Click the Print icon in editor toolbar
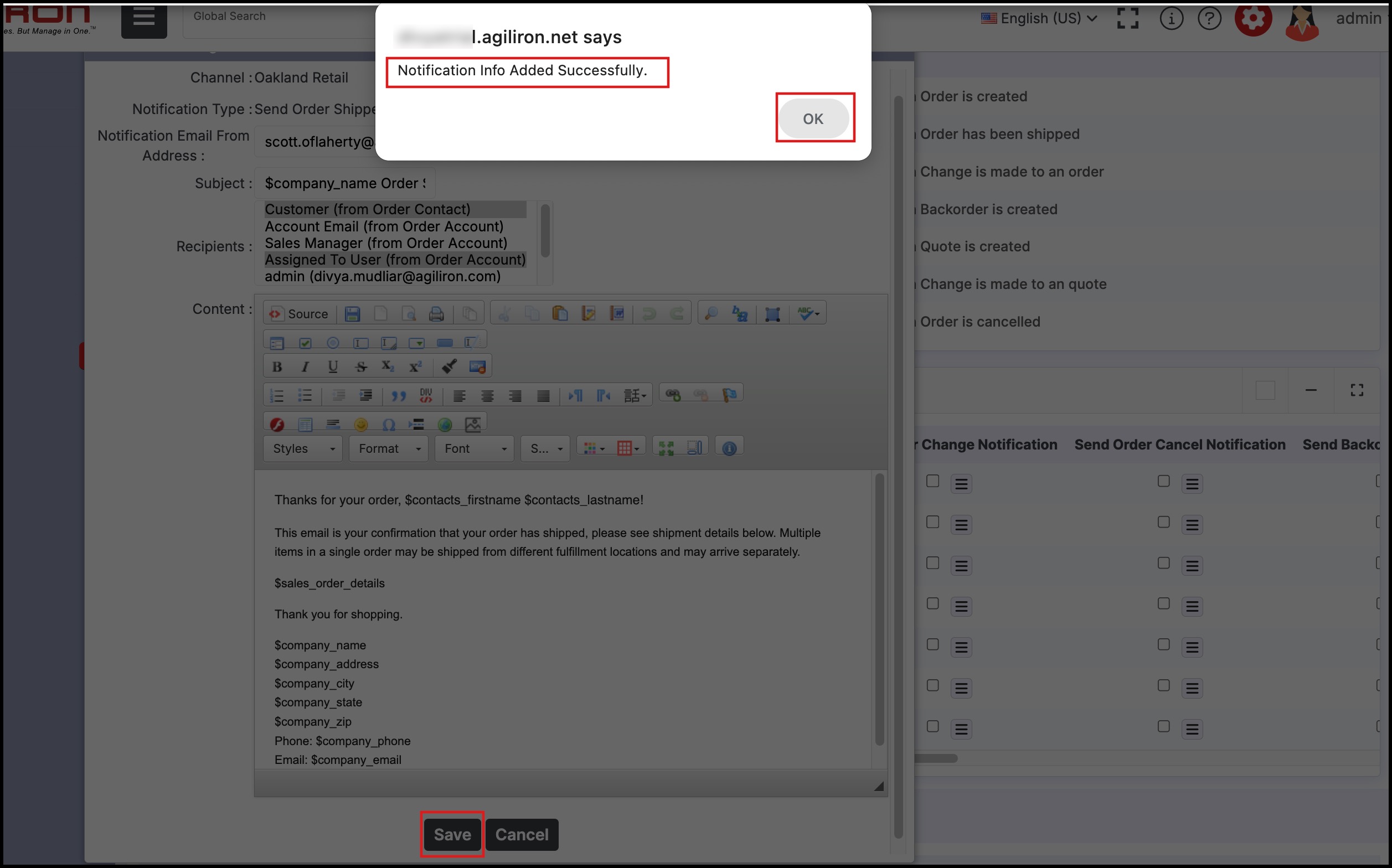The image size is (1392, 868). pyautogui.click(x=436, y=313)
